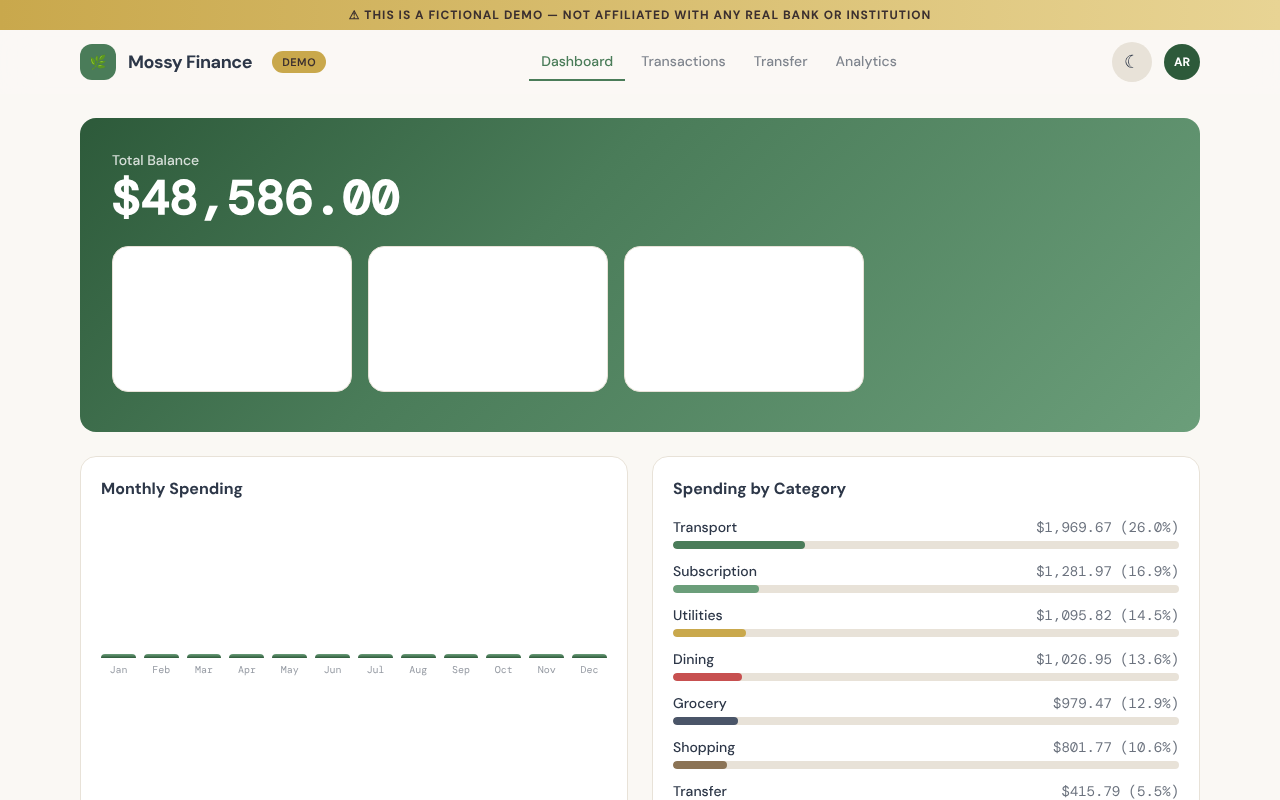
Task: Select the Analytics tab
Action: [866, 62]
